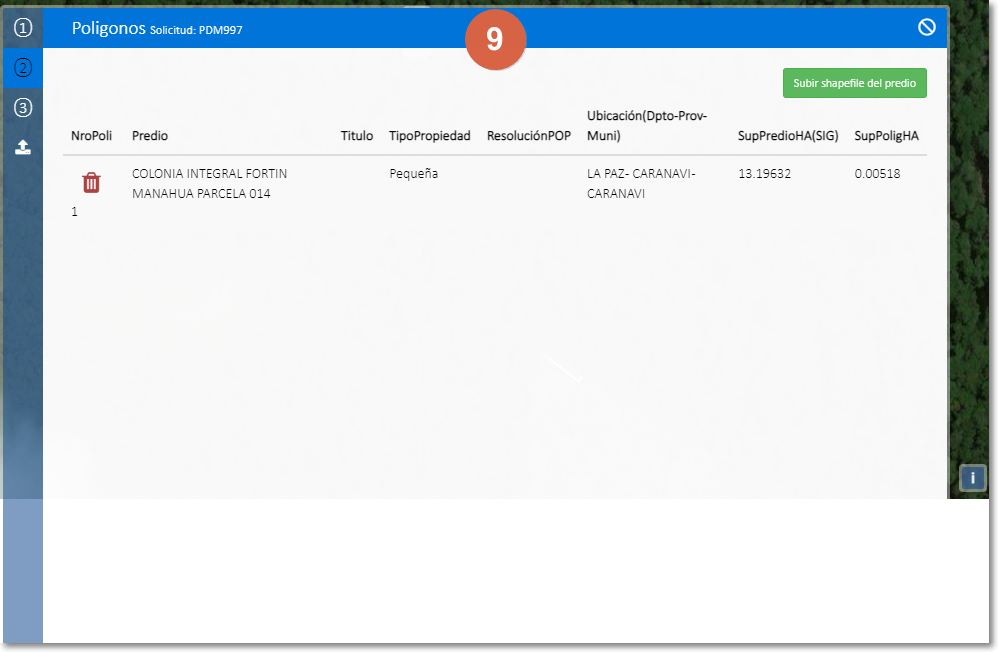
Task: Open the map info button
Action: (x=972, y=478)
